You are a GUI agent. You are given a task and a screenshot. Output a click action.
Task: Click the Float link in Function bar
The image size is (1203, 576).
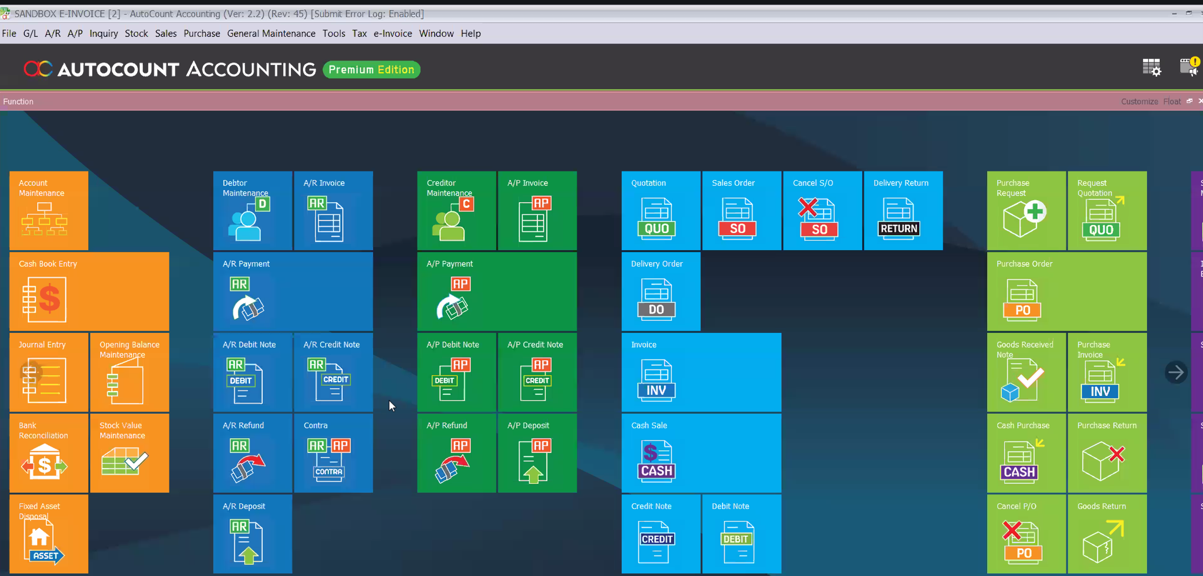pyautogui.click(x=1172, y=101)
